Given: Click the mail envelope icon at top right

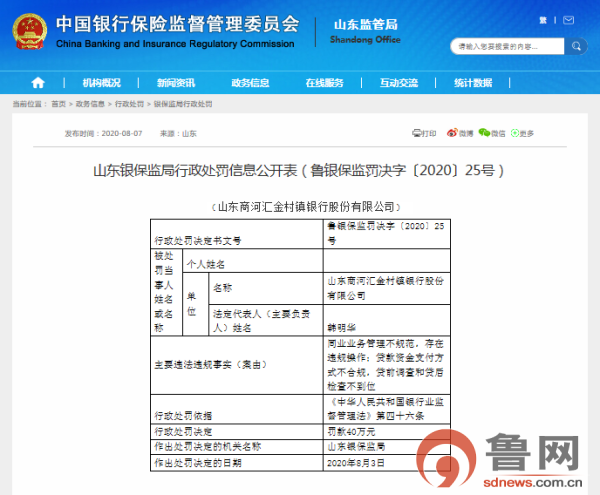Looking at the screenshot, I should [x=568, y=20].
